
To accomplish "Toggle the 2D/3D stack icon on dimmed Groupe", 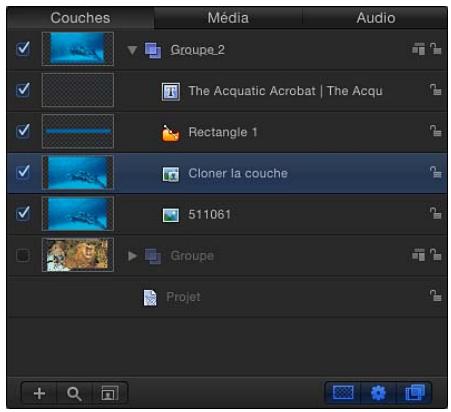I will click(419, 255).
